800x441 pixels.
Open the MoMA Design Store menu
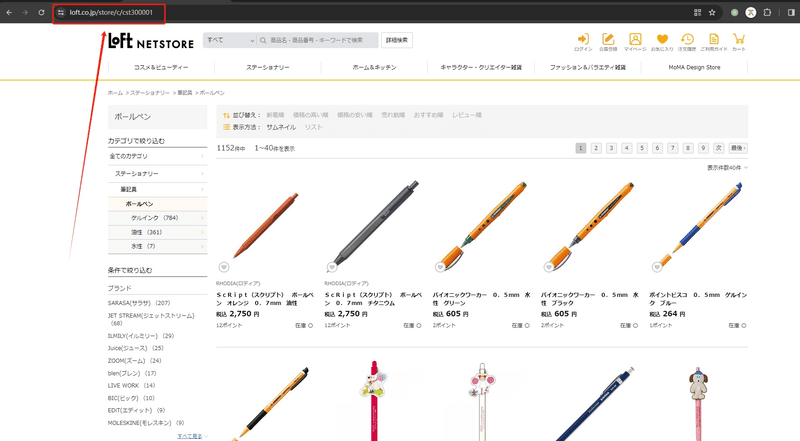click(x=694, y=67)
